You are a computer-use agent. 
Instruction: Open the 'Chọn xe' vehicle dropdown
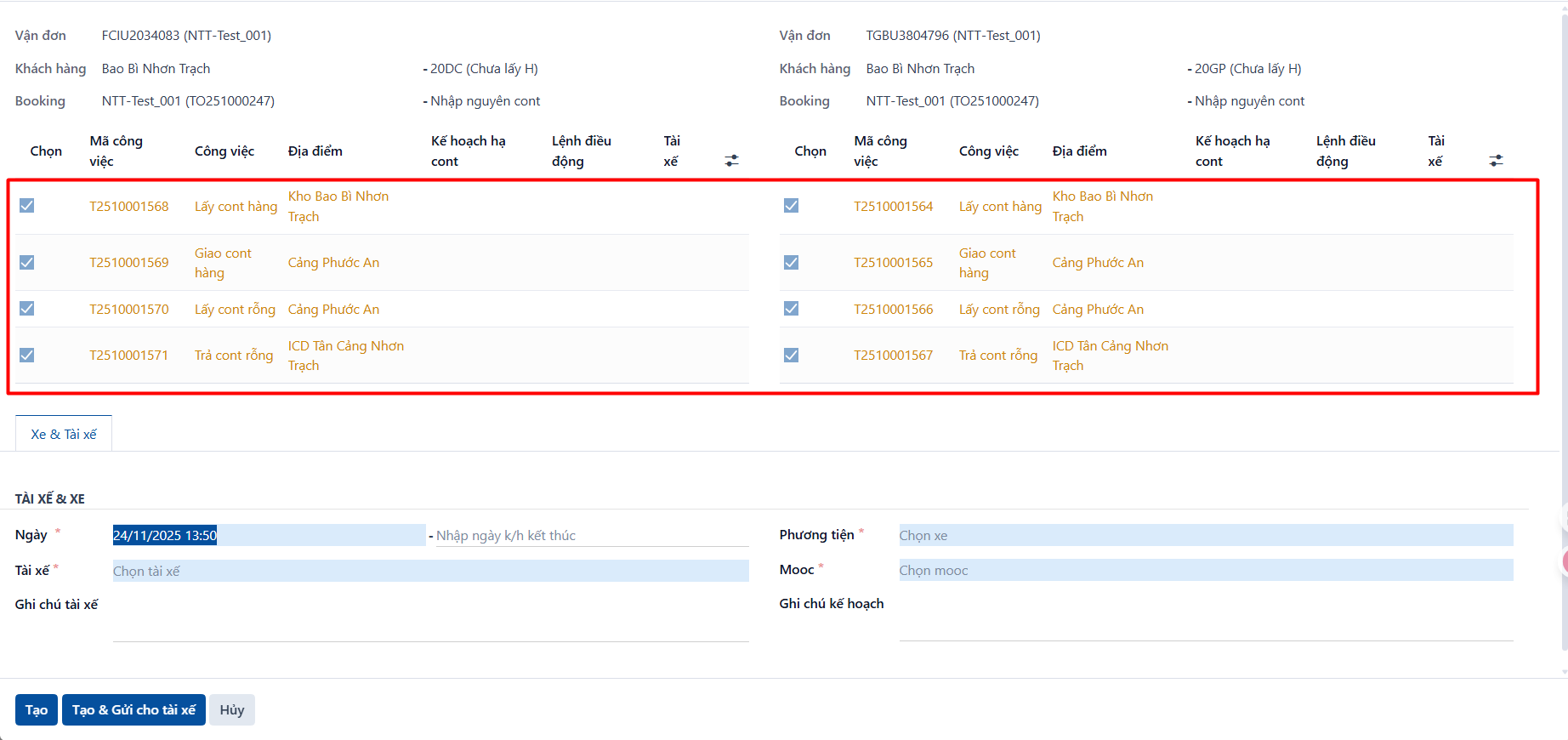coord(1206,535)
